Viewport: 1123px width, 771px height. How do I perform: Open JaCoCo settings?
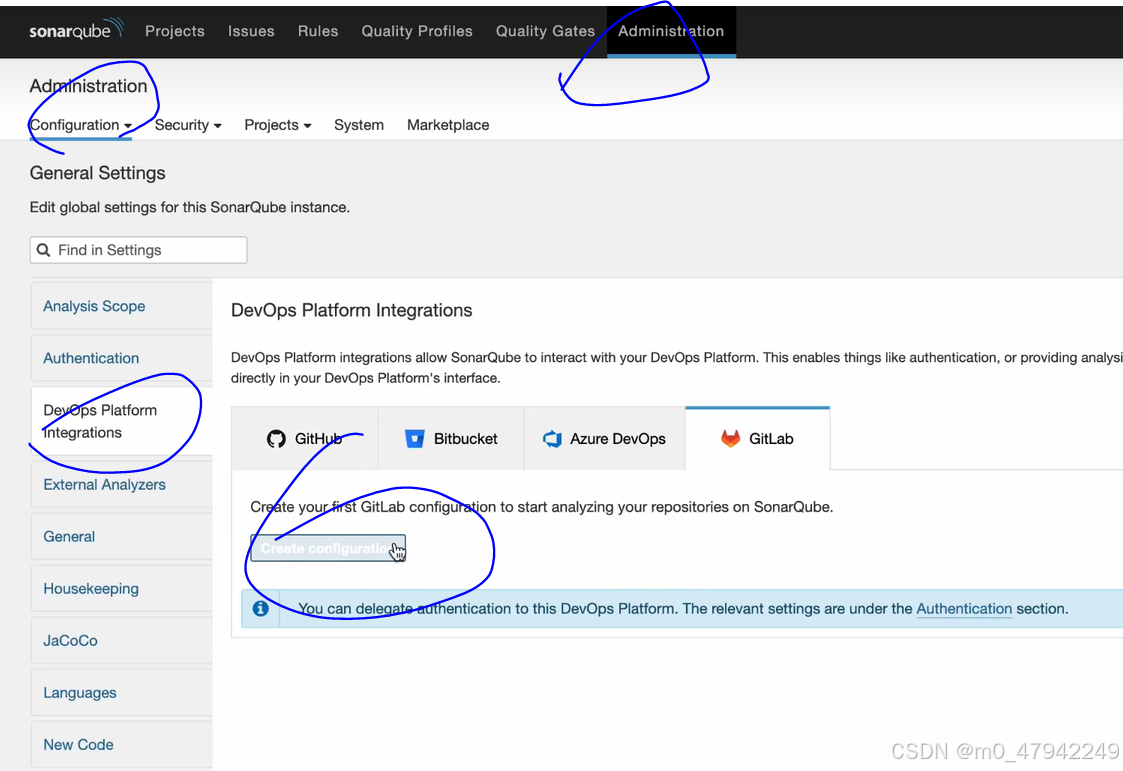[122, 641]
